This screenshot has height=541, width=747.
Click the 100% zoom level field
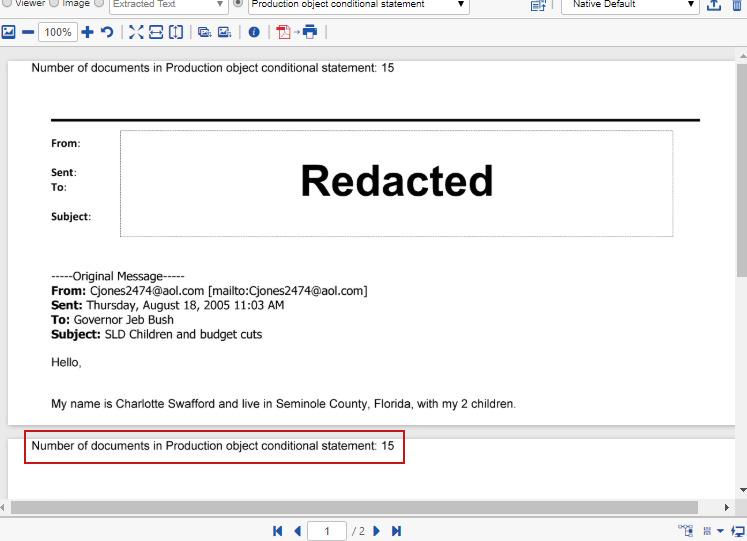58,32
